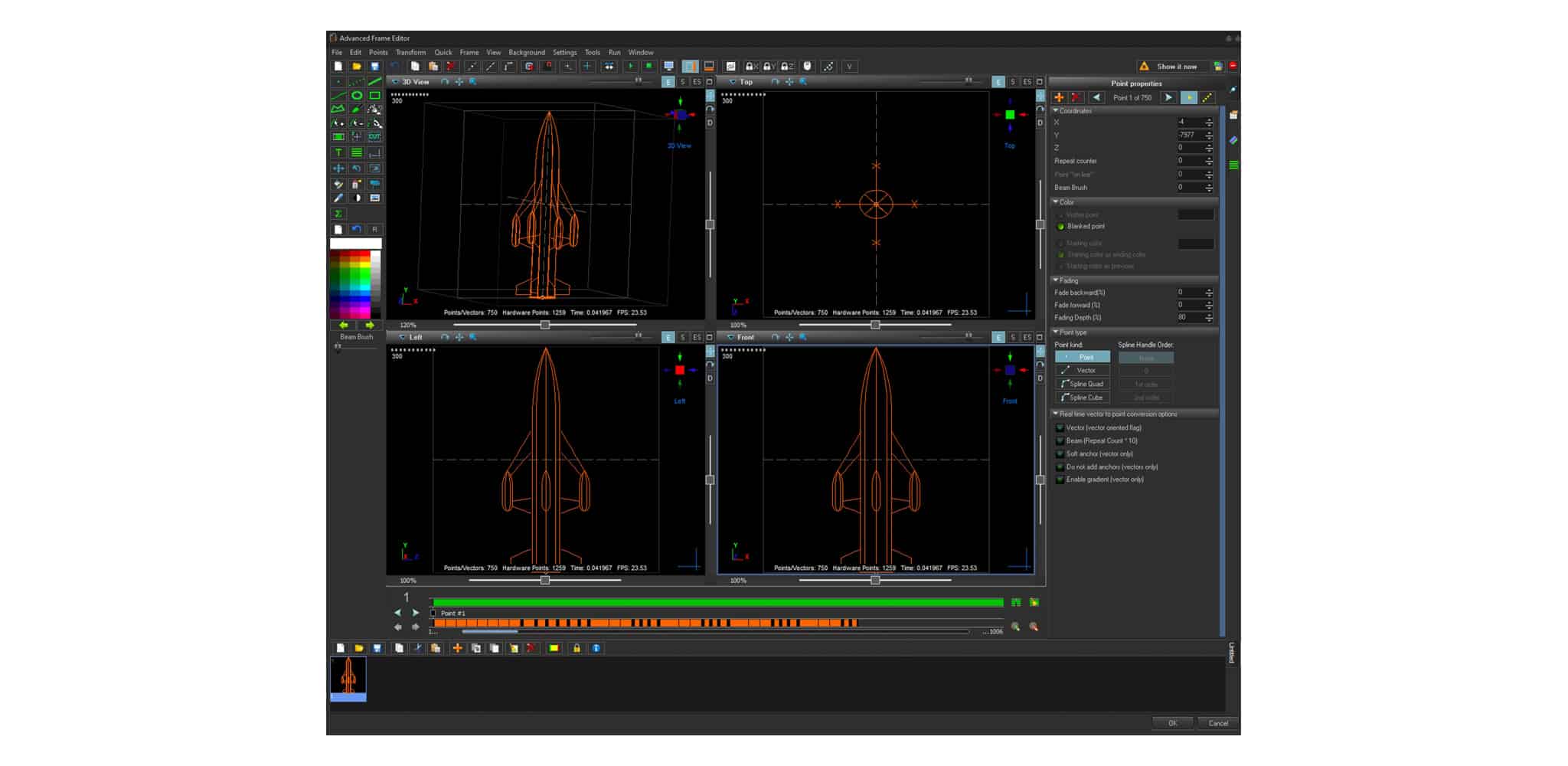Select the rectangle drawing tool
This screenshot has width=1568, height=766.
pyautogui.click(x=374, y=96)
